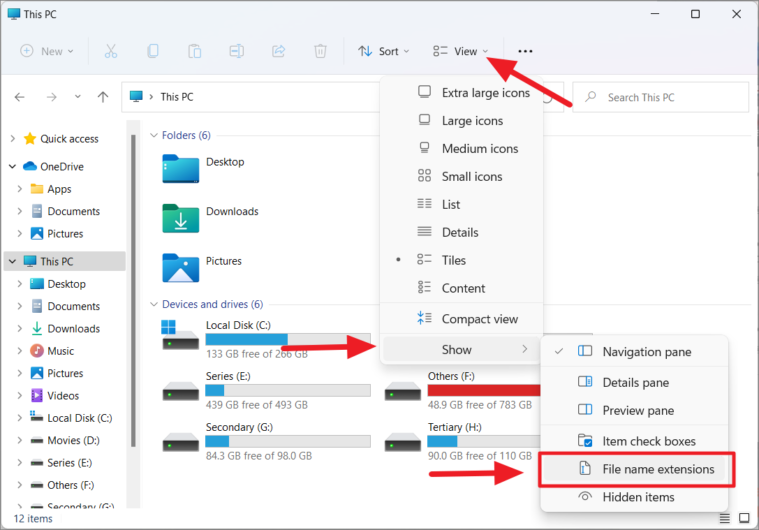Click Local Disk (C:) usage bar
Image resolution: width=759 pixels, height=530 pixels.
coord(288,339)
